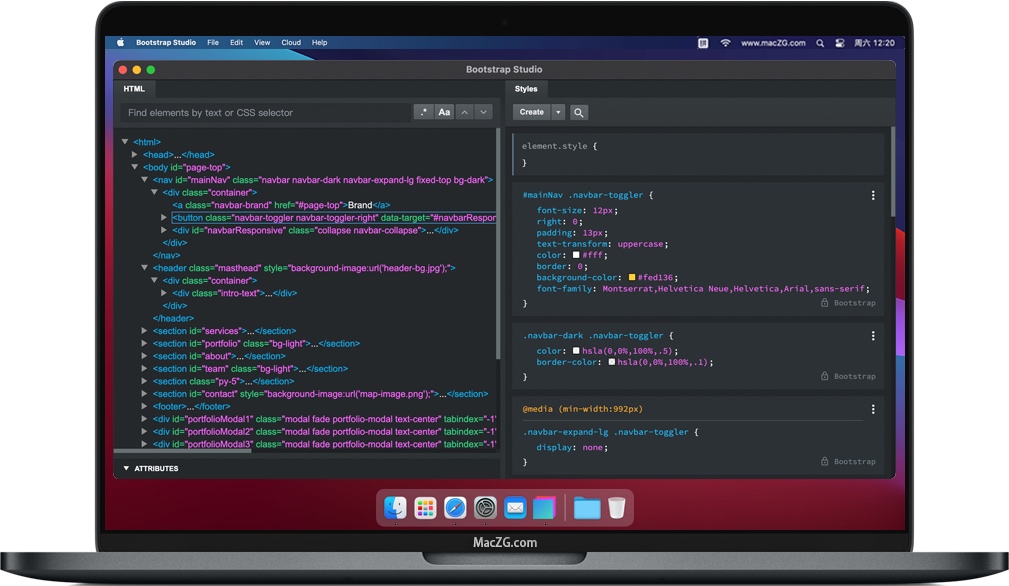Open three-dot menu for the @media rule
The image size is (1009, 586).
pos(873,409)
